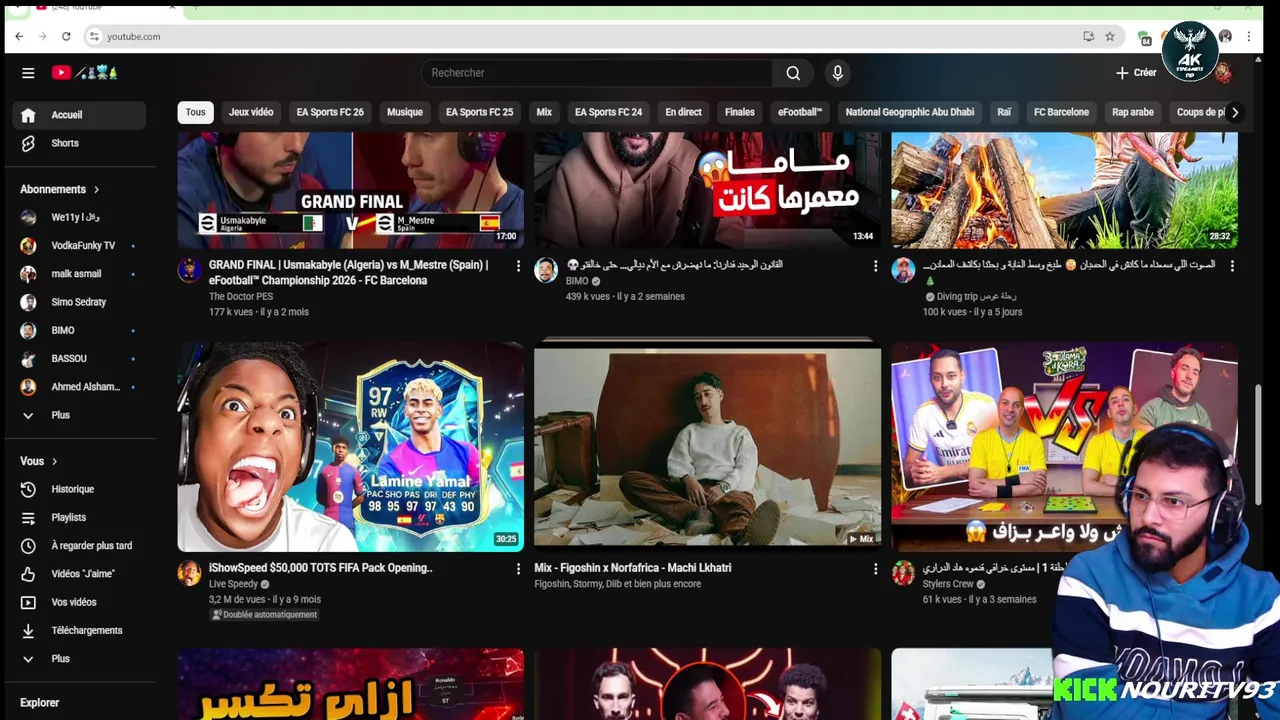This screenshot has width=1280, height=720.
Task: Select Finales filter chip
Action: (x=740, y=112)
